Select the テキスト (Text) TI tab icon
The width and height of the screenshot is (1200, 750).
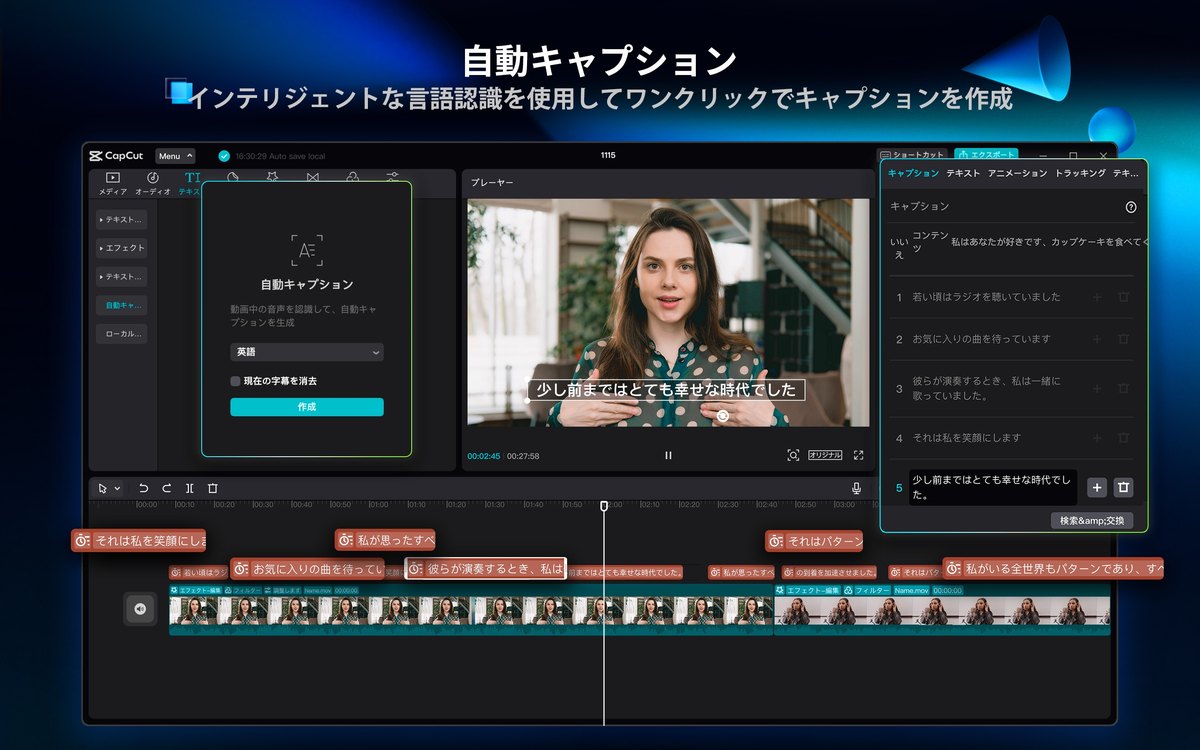pos(192,178)
